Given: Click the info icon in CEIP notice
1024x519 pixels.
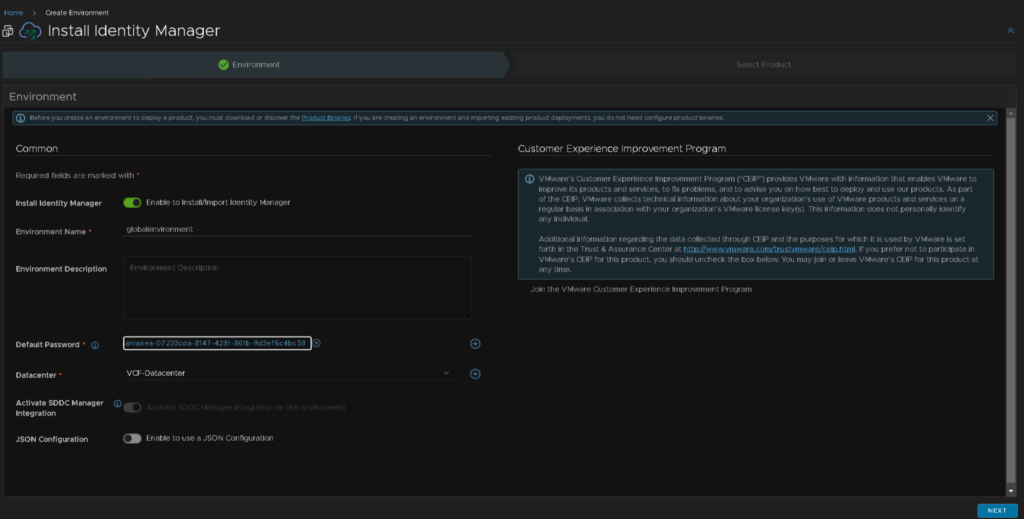Looking at the screenshot, I should (x=530, y=179).
